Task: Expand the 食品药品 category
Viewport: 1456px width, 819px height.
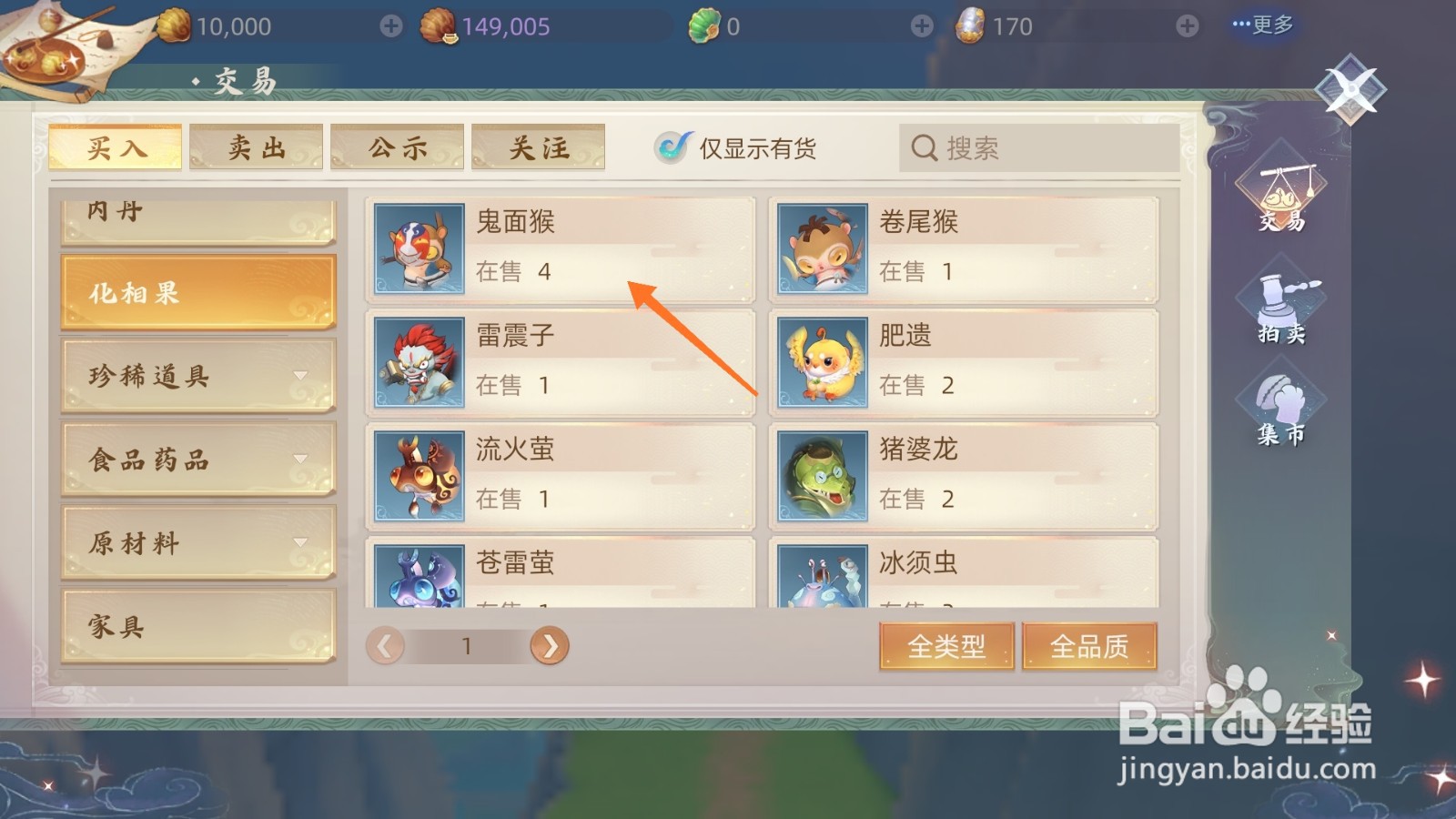Action: tap(198, 460)
